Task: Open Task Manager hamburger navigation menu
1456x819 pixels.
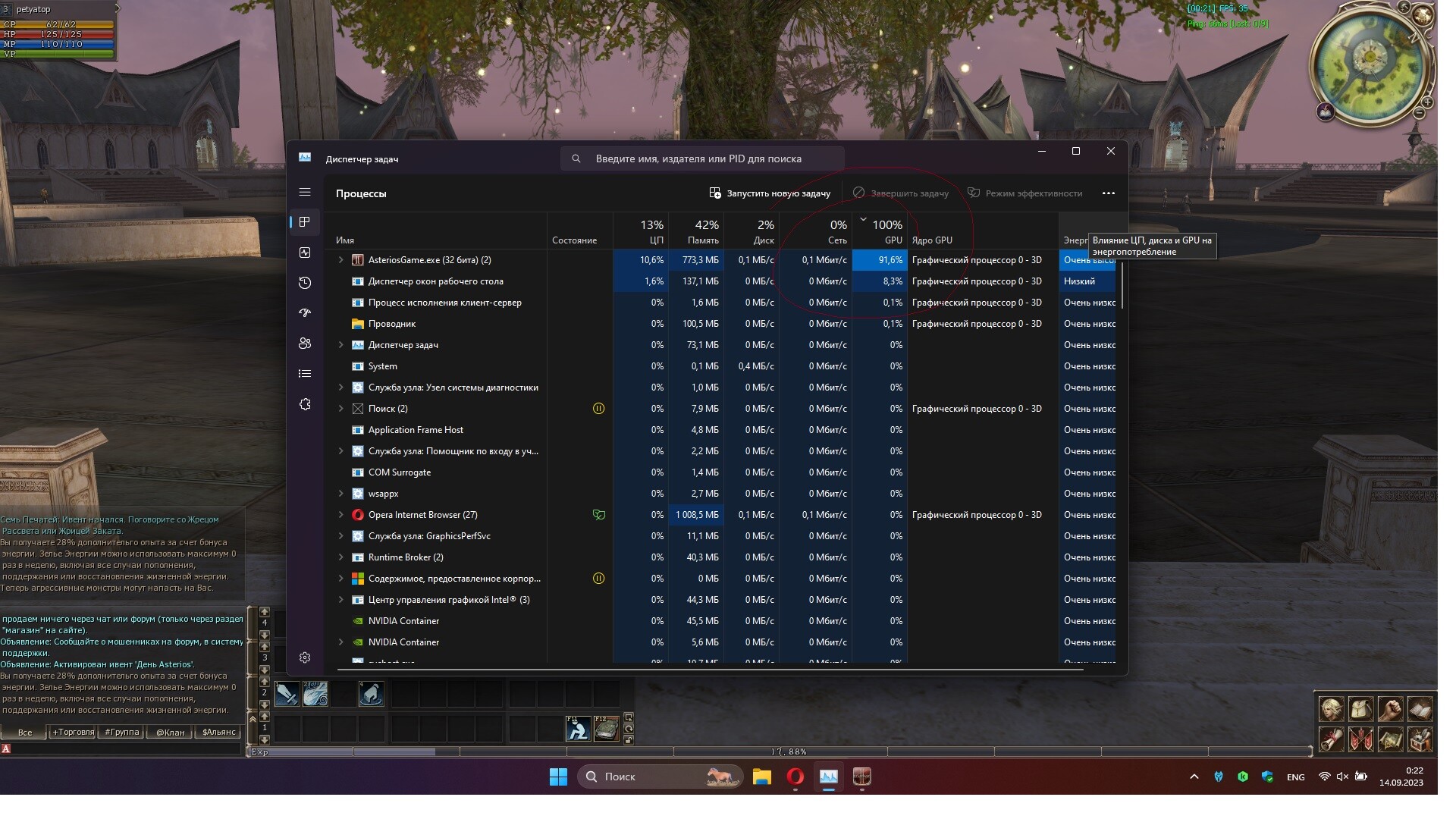Action: tap(305, 193)
